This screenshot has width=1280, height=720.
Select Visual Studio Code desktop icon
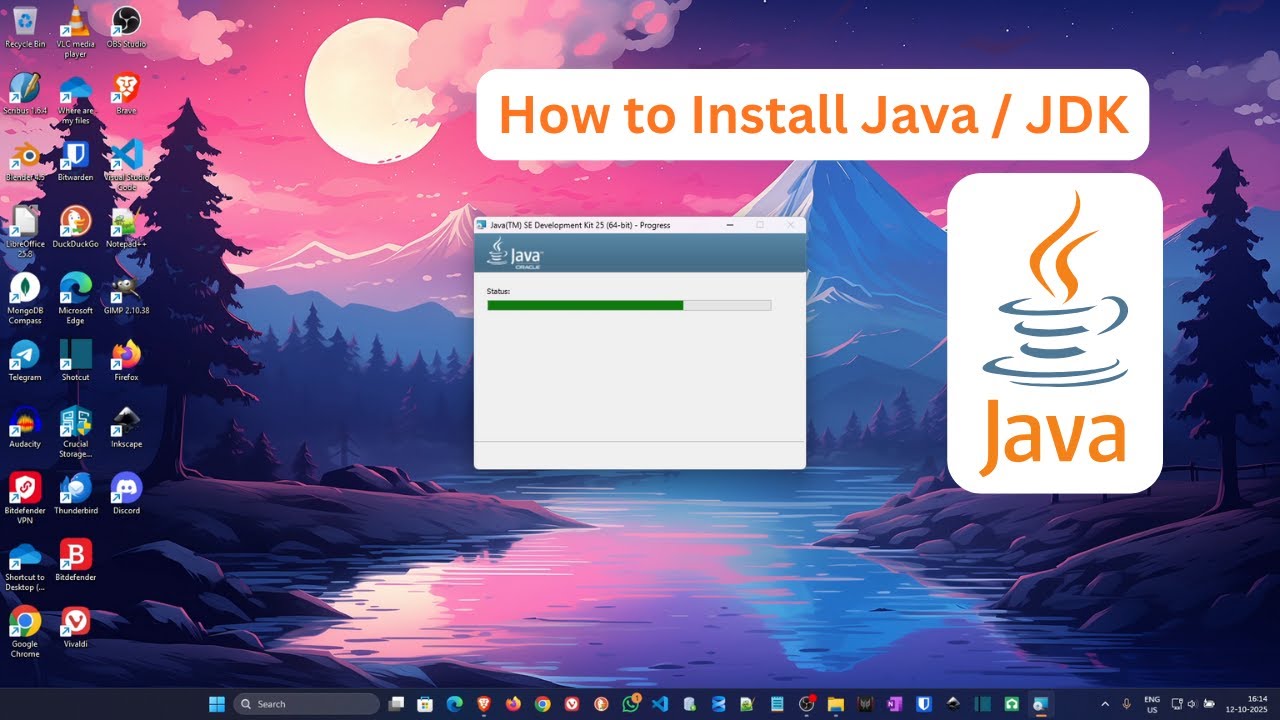click(x=126, y=165)
